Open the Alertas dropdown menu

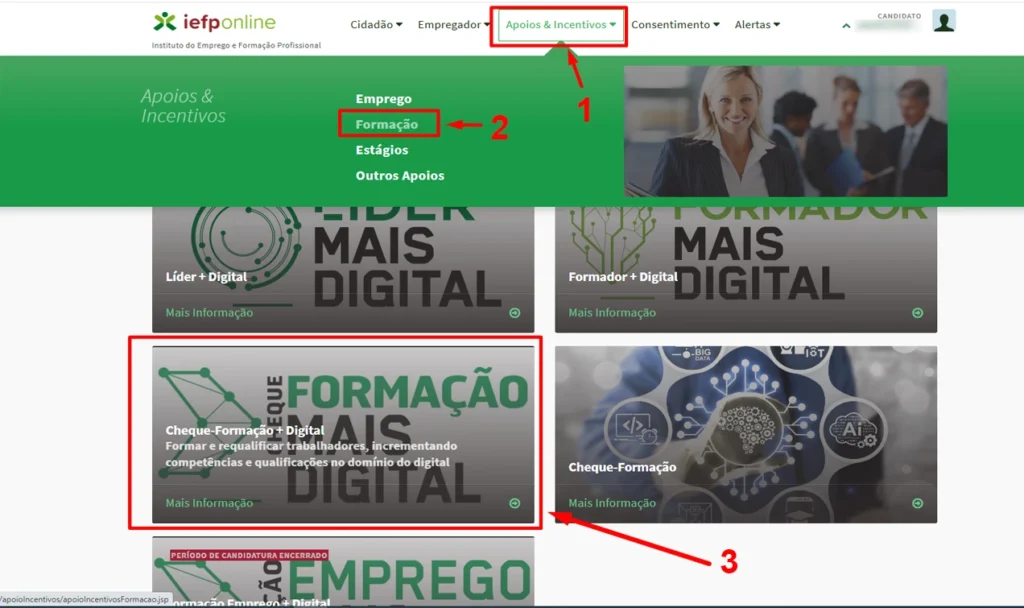click(757, 24)
